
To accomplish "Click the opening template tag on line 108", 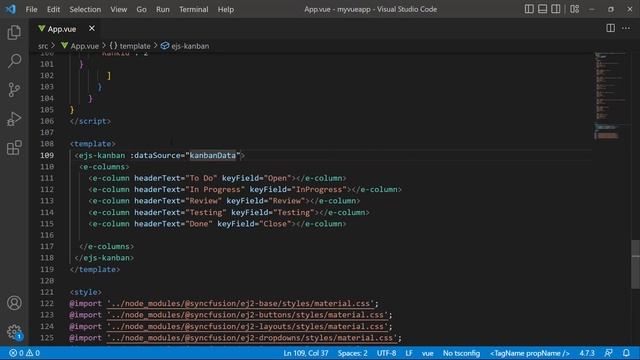I will click(x=93, y=144).
